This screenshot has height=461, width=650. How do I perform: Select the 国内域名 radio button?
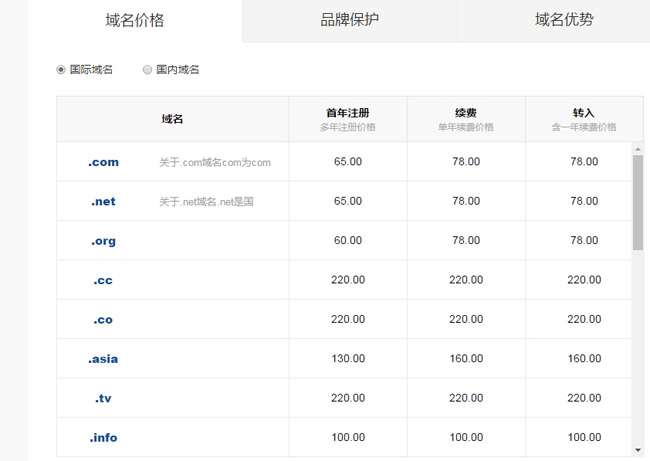tap(148, 70)
